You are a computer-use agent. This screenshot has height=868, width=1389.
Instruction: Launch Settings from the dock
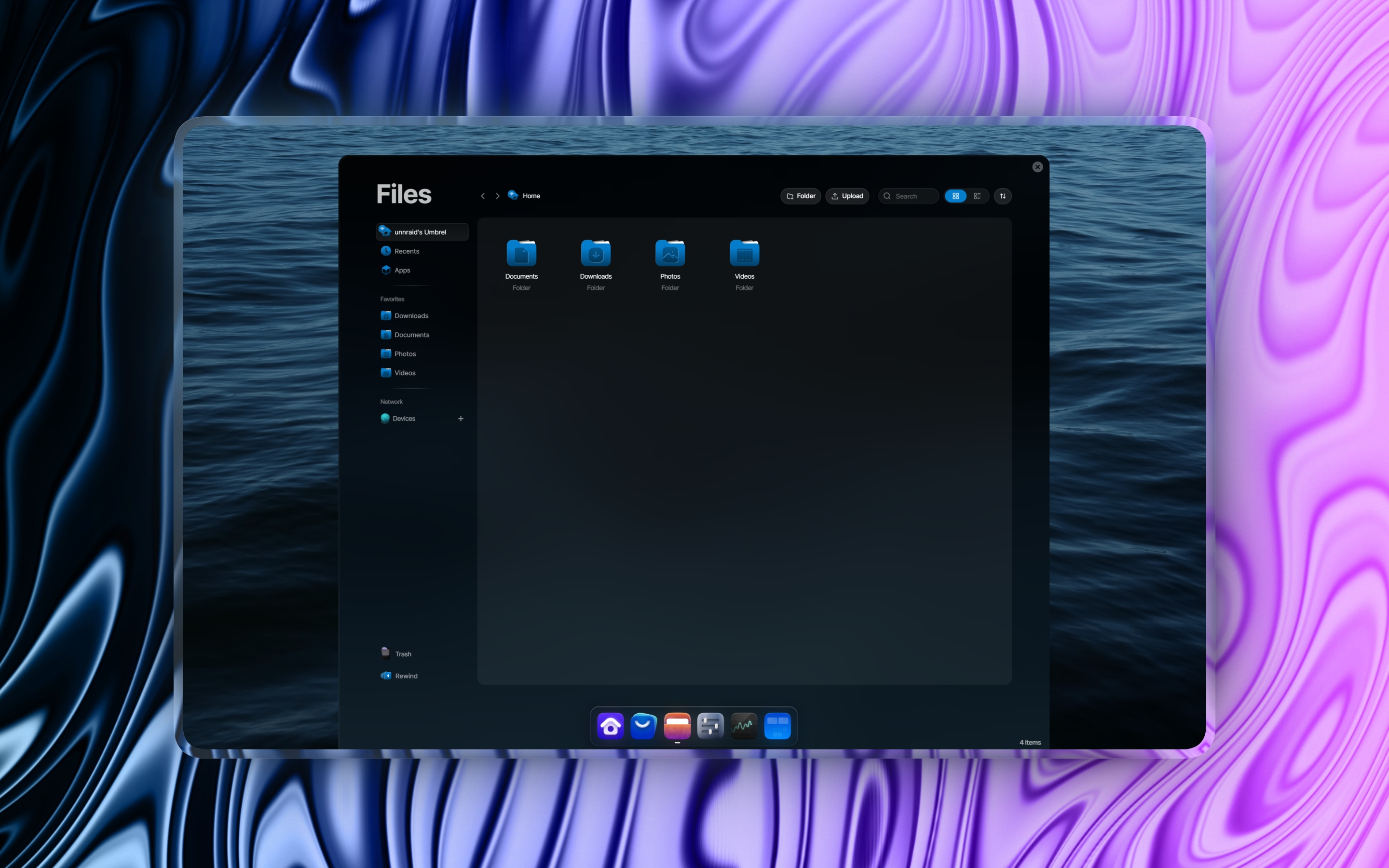coord(710,726)
